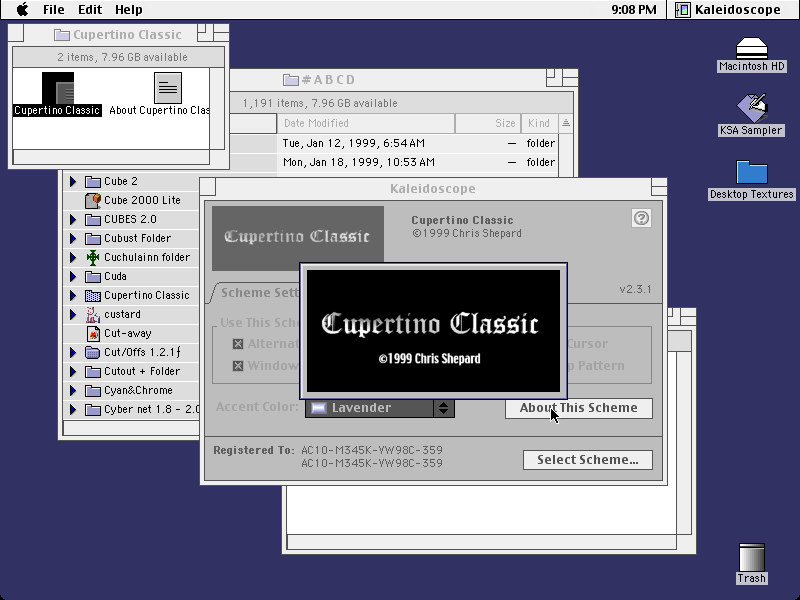Image resolution: width=800 pixels, height=600 pixels.
Task: Click the Cupertino Classic scheme preview banner
Action: tap(298, 236)
